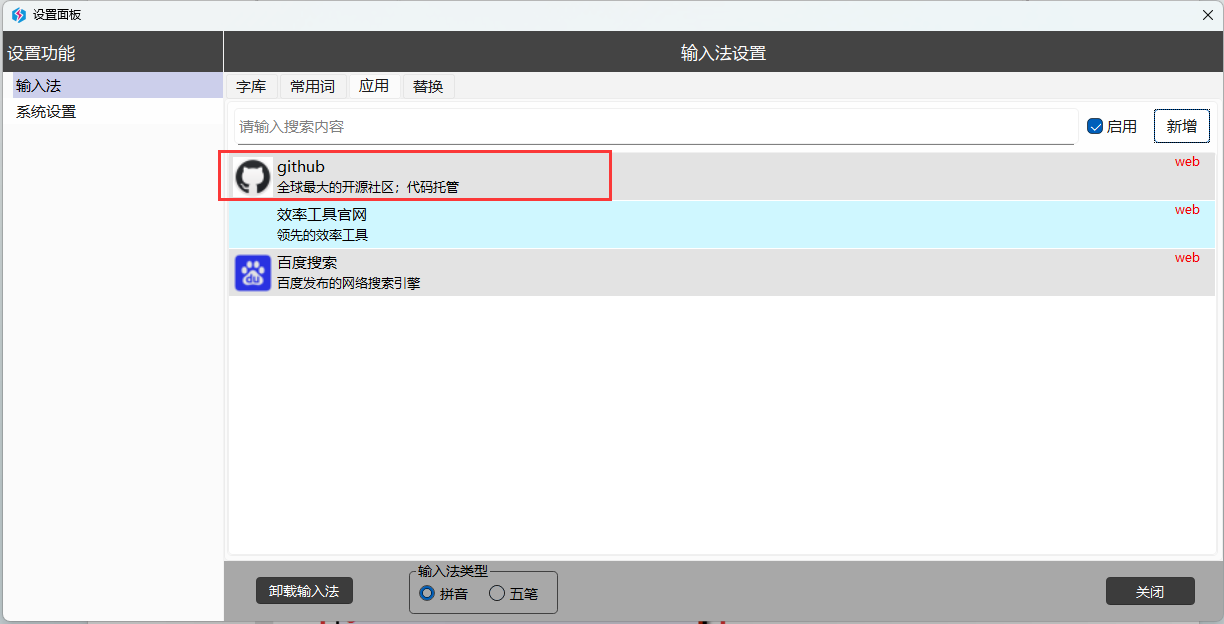1224x624 pixels.
Task: Click the web label on 百度搜索 row
Action: coord(1187,258)
